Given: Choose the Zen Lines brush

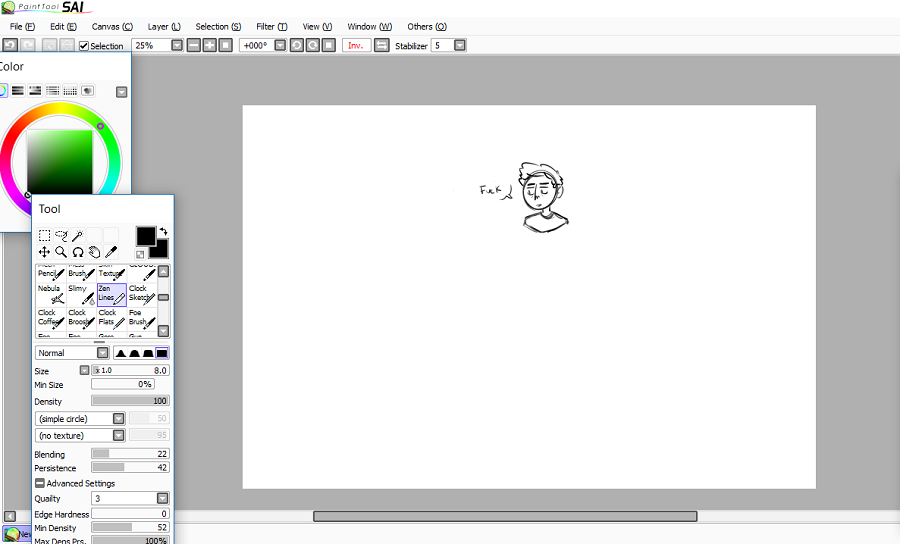Looking at the screenshot, I should 111,294.
